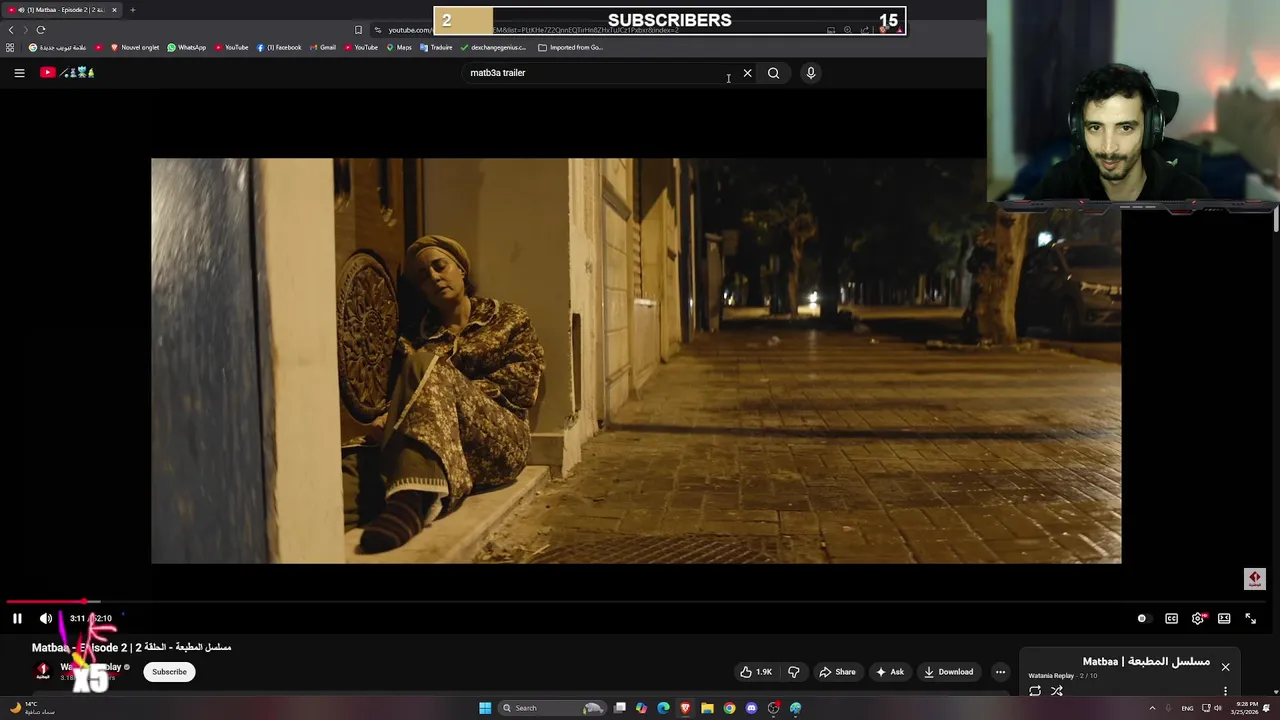Subscribe to Watania Replay channel
The height and width of the screenshot is (720, 1280).
click(169, 672)
